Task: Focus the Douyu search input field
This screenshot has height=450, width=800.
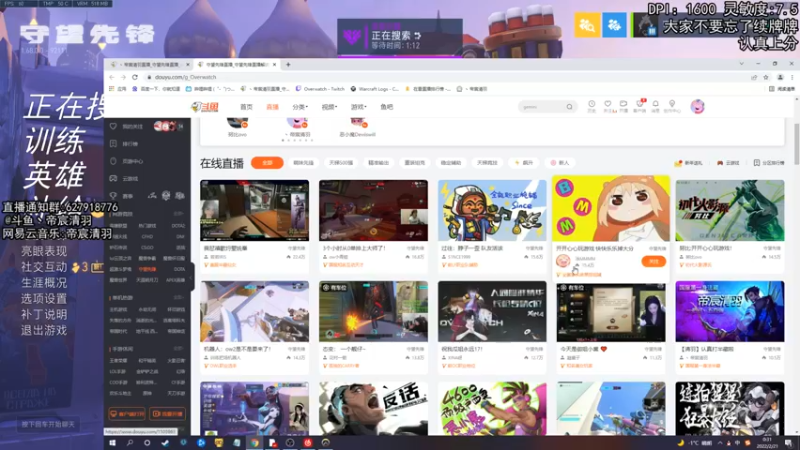Action: (542, 107)
